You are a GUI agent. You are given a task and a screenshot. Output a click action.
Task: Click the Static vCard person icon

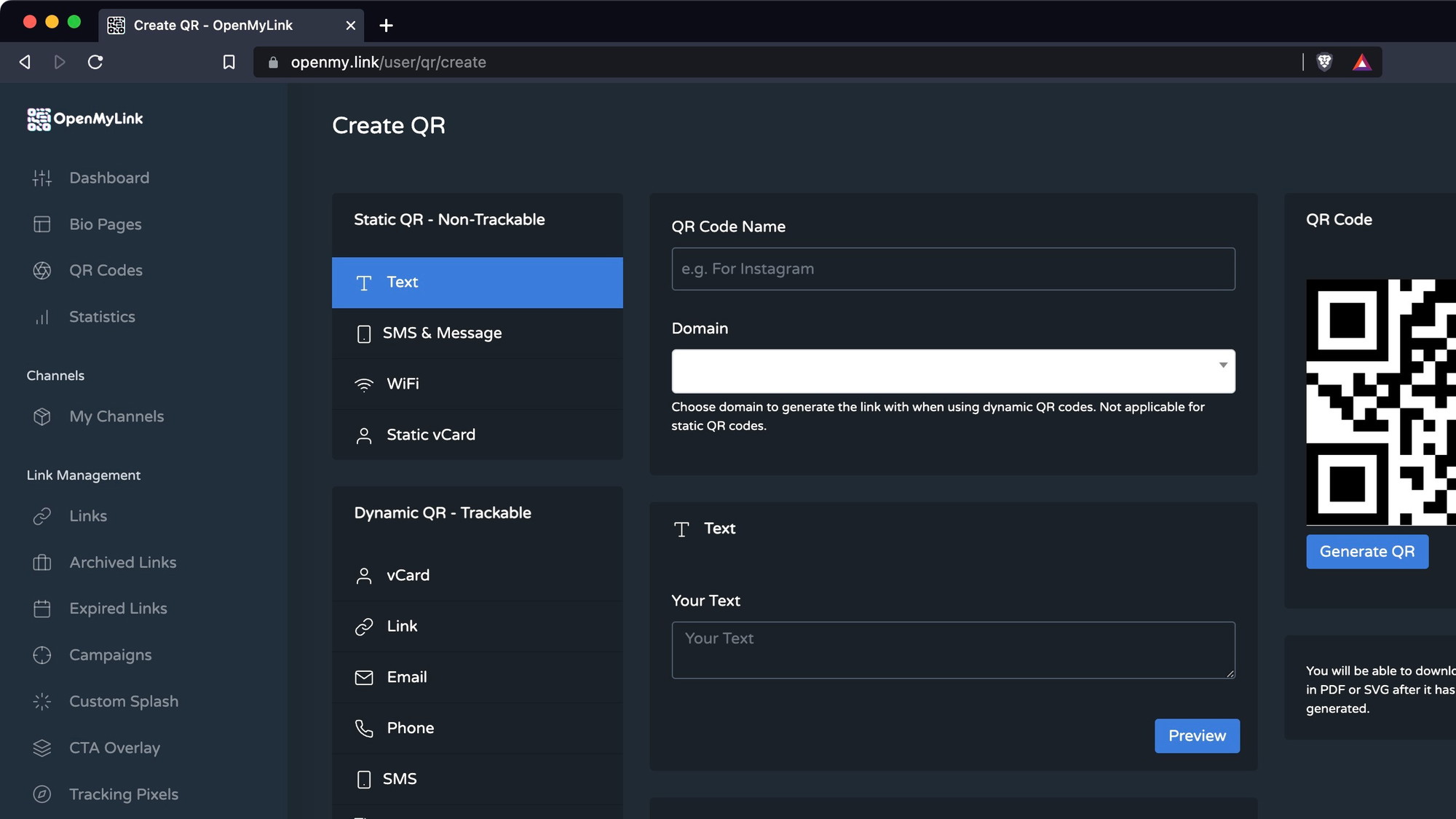click(364, 435)
